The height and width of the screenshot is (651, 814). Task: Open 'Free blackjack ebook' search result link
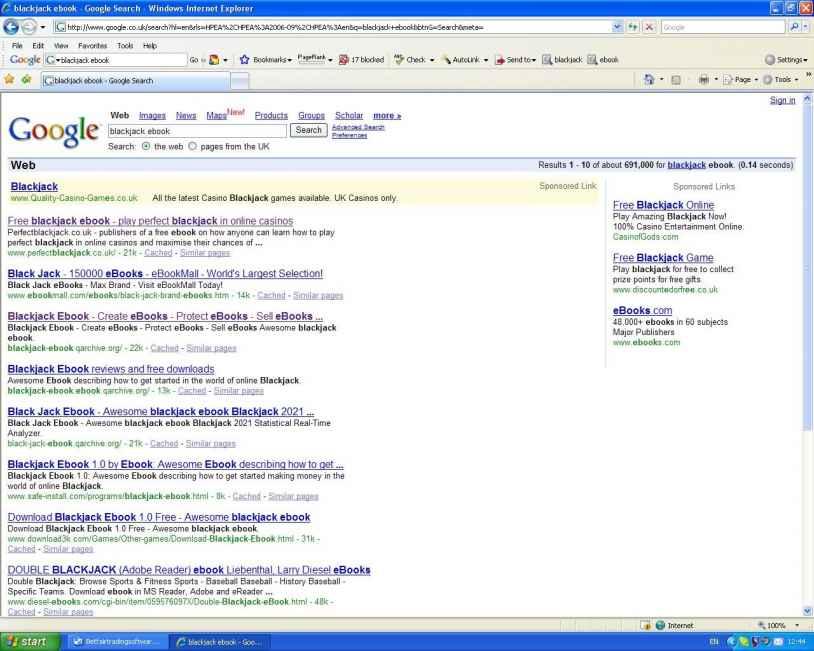[150, 220]
